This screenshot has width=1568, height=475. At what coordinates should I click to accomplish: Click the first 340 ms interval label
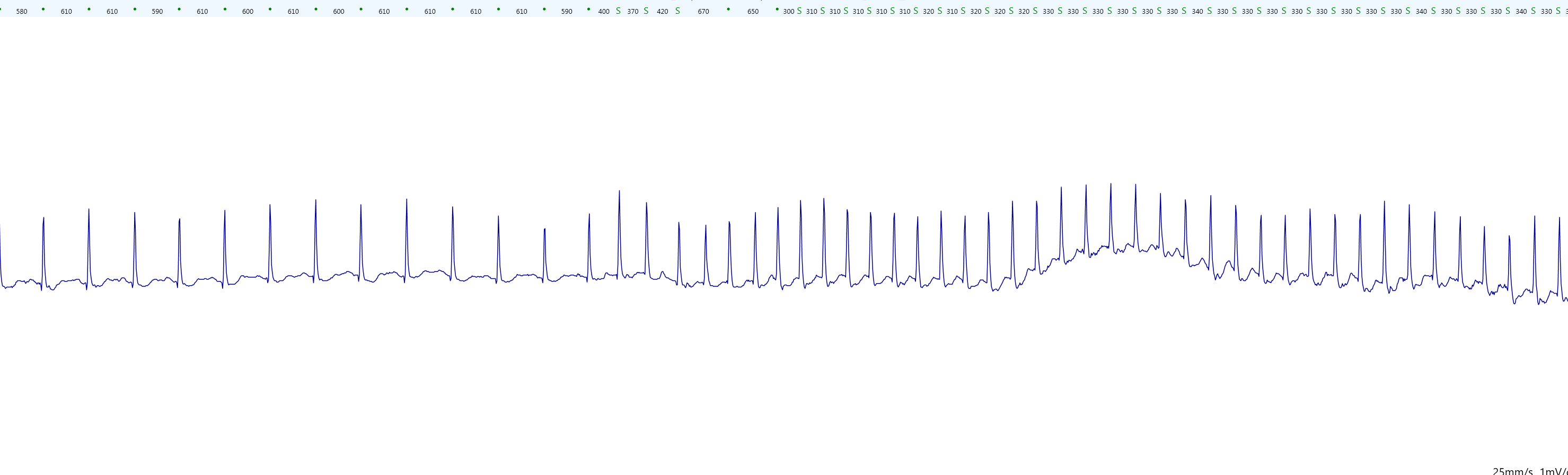(x=1197, y=12)
